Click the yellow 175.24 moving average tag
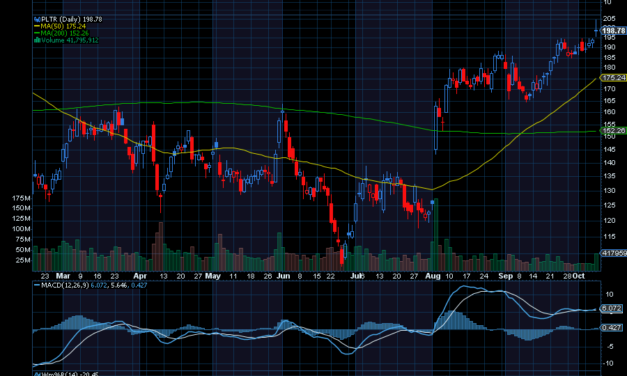The image size is (627, 376). 613,78
